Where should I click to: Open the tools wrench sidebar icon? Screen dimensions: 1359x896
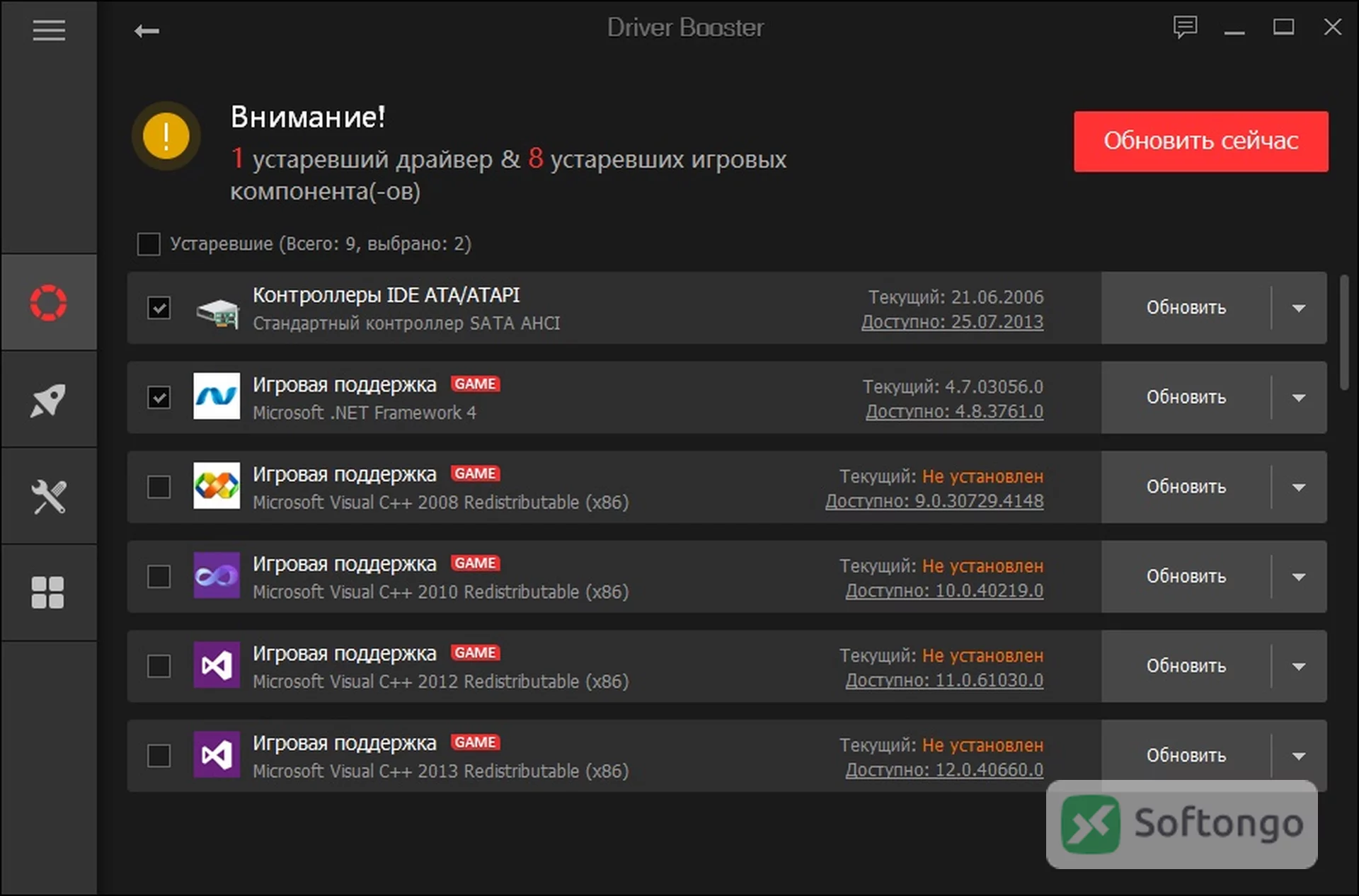[48, 496]
